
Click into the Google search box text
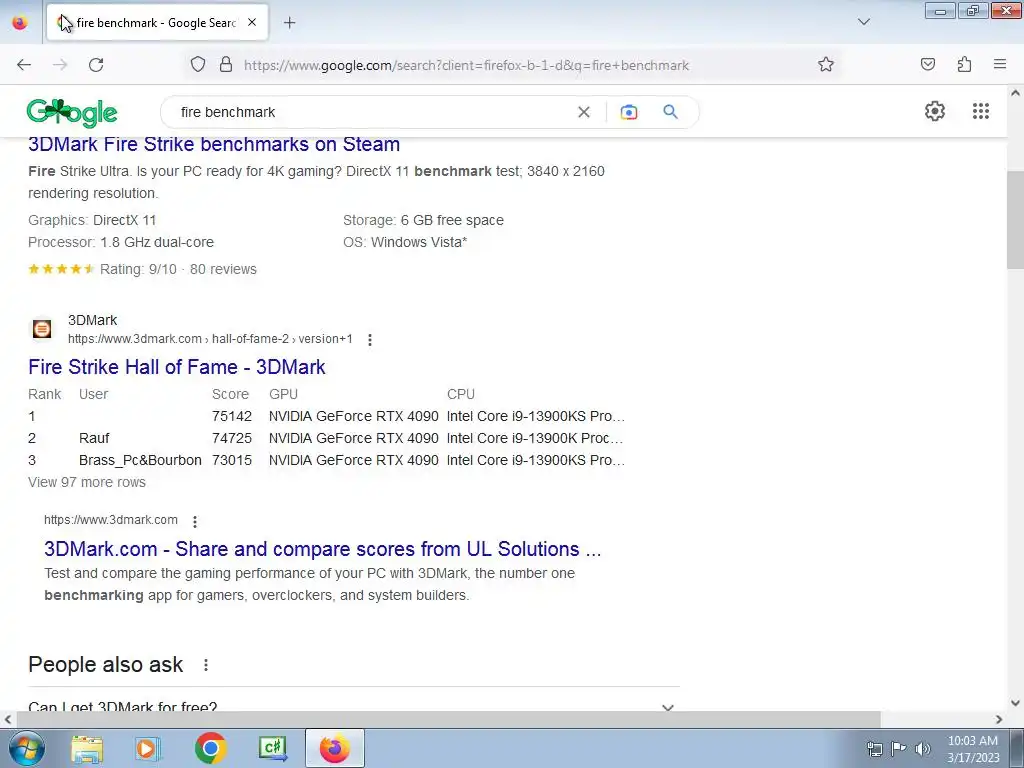pyautogui.click(x=228, y=112)
